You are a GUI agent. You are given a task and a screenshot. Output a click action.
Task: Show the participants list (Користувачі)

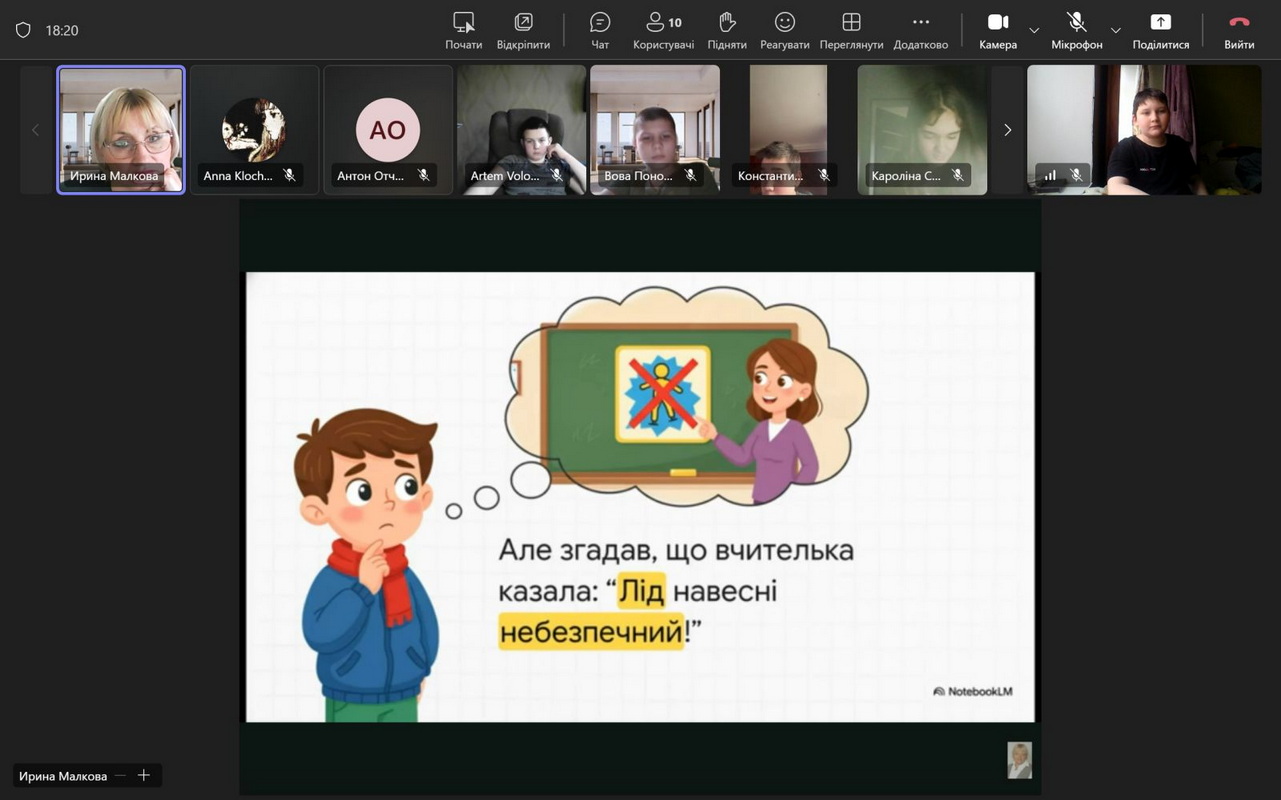coord(663,29)
